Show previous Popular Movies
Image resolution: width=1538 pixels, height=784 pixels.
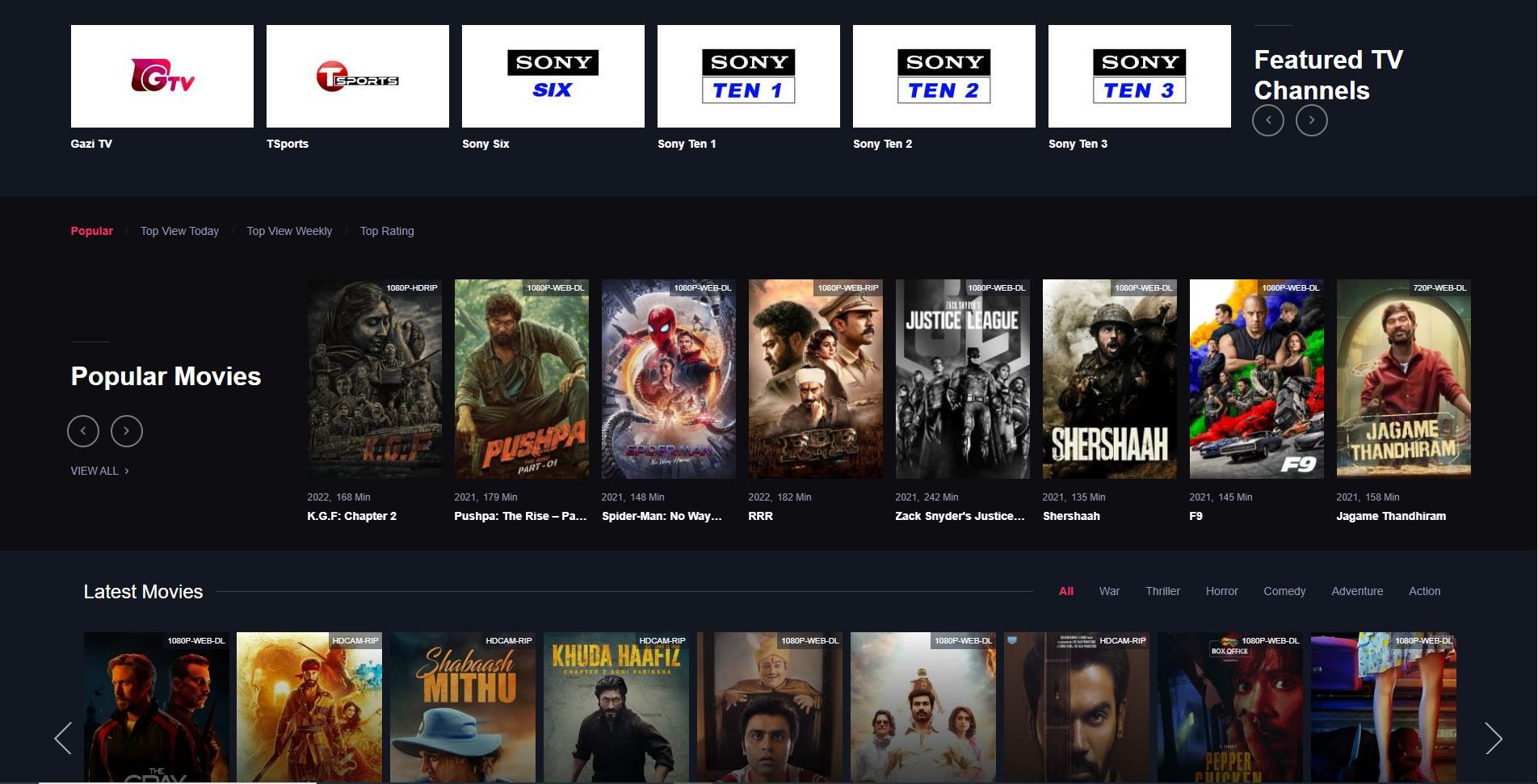tap(83, 431)
